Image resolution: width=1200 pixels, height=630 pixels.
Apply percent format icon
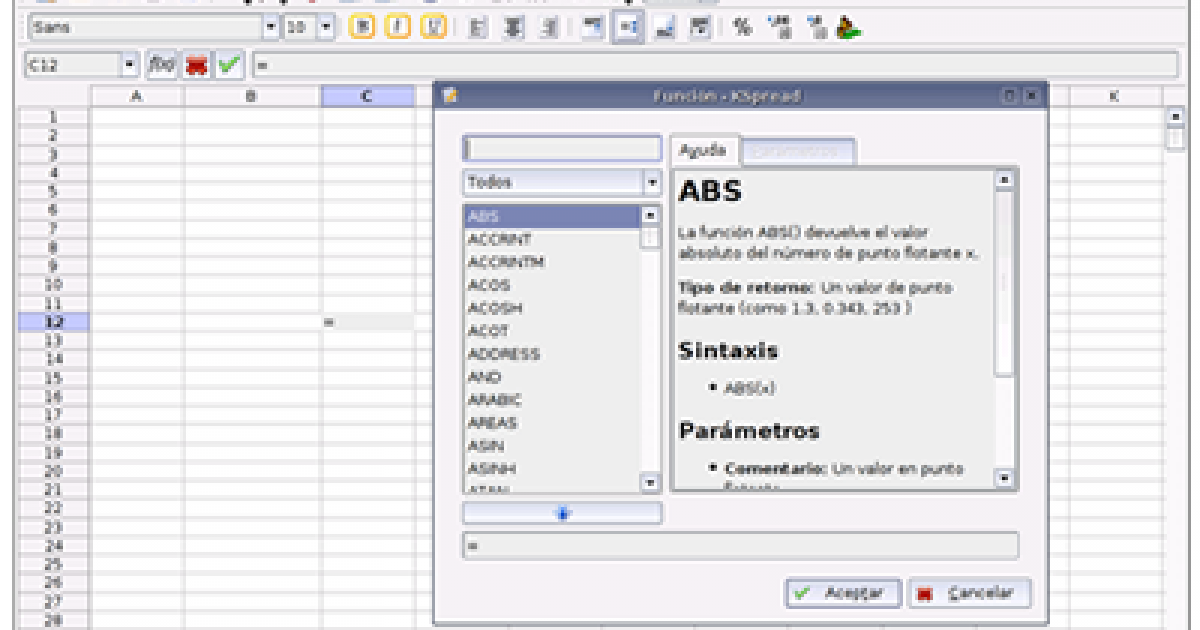tap(742, 29)
